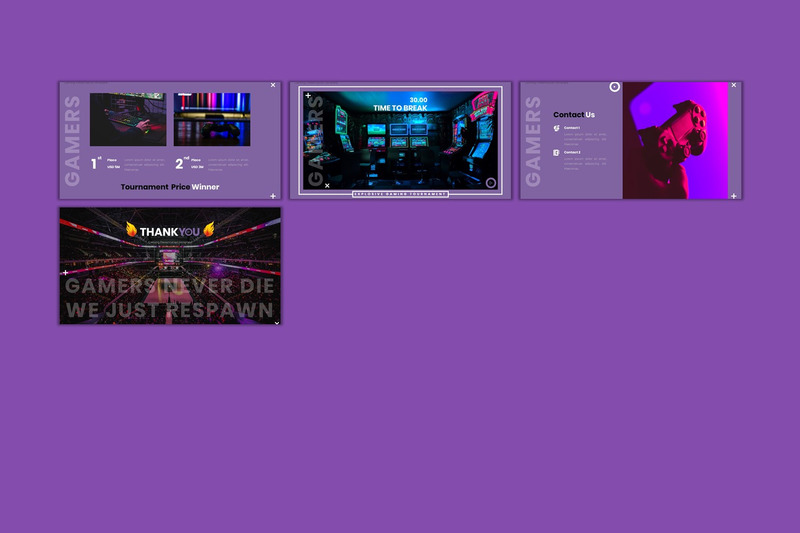Select the GAMERS NEVER DIE text
This screenshot has height=533, width=800.
point(169,286)
